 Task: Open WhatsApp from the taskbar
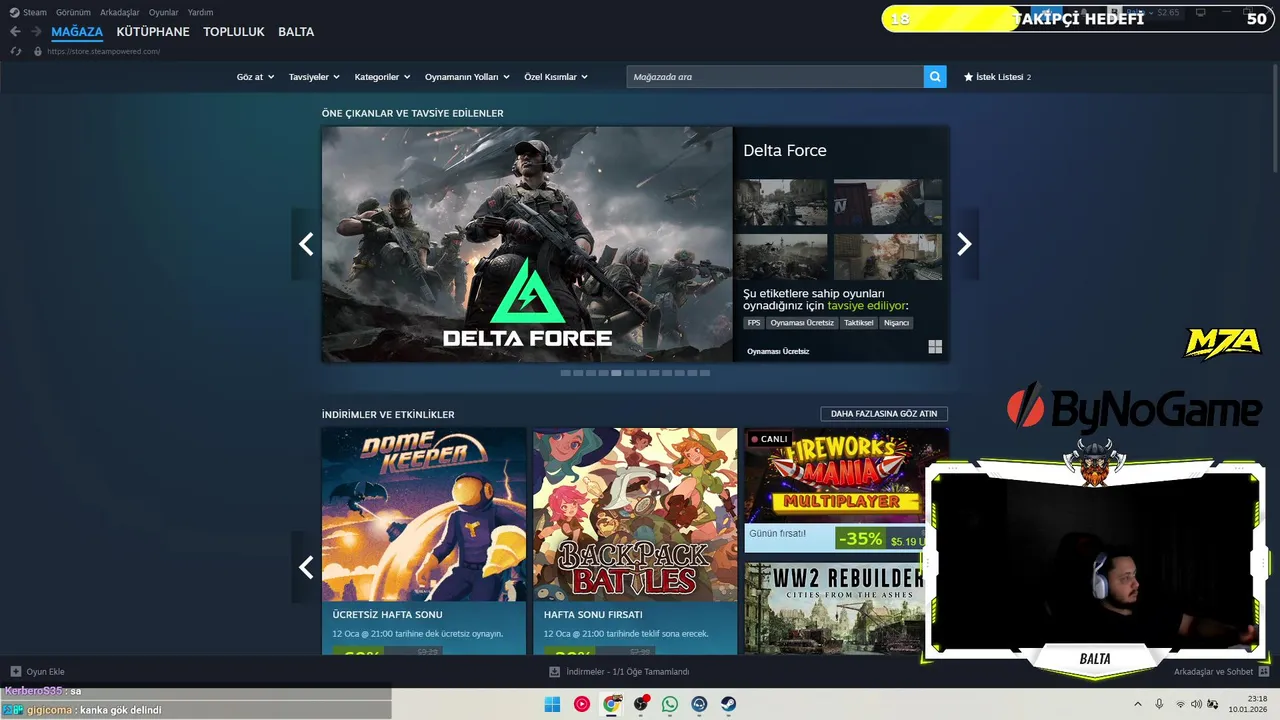[670, 704]
